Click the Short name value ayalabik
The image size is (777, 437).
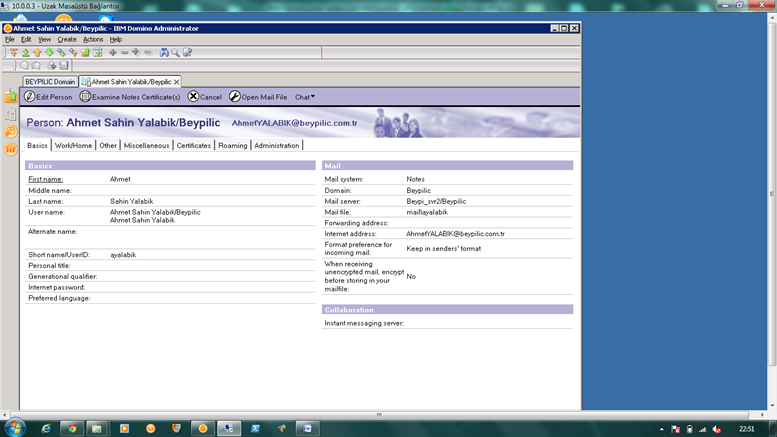[x=123, y=255]
